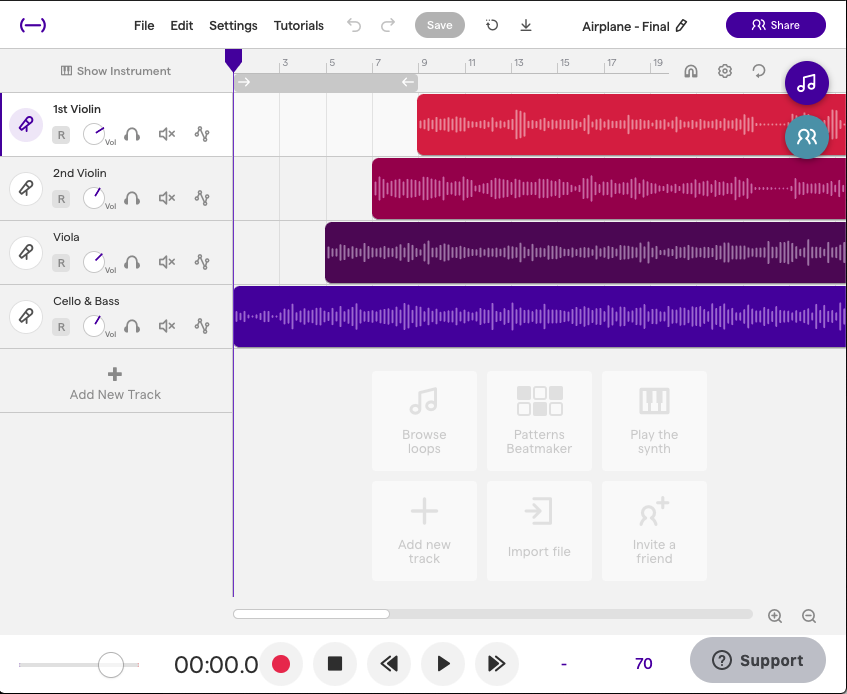This screenshot has width=847, height=694.
Task: Click the download project icon in the top bar
Action: (526, 26)
